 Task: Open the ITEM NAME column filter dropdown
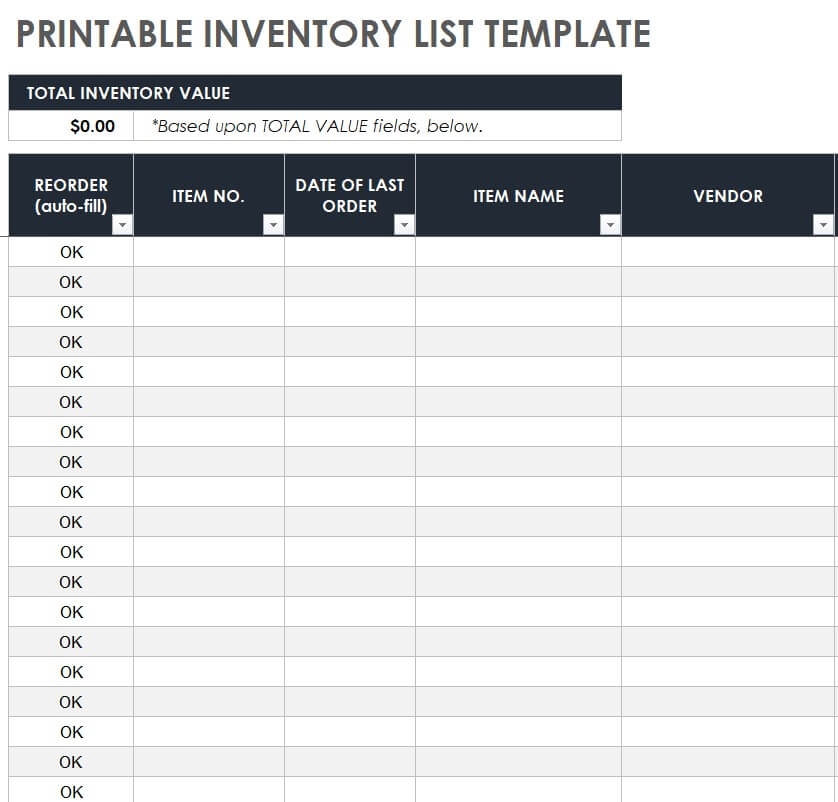coord(610,226)
